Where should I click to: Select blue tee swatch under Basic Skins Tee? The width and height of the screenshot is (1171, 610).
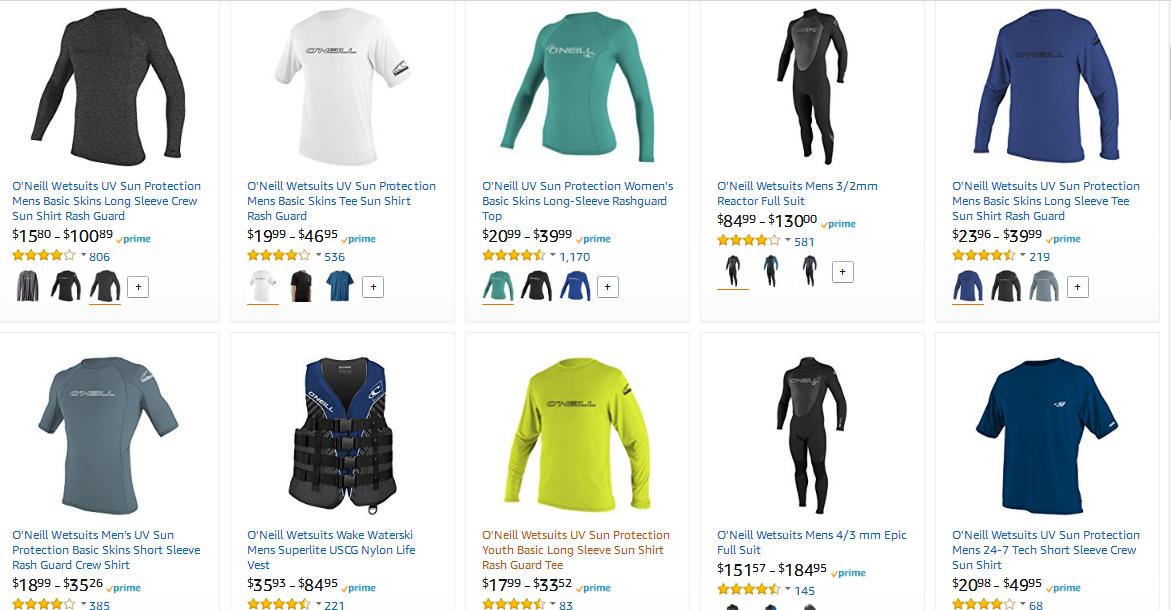pyautogui.click(x=340, y=287)
